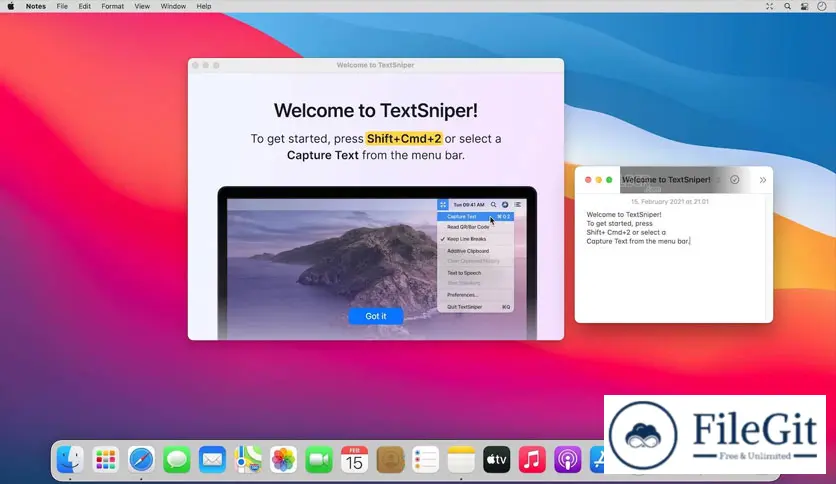
Task: Click the Welcome to TextSniper heading
Action: pyautogui.click(x=376, y=110)
